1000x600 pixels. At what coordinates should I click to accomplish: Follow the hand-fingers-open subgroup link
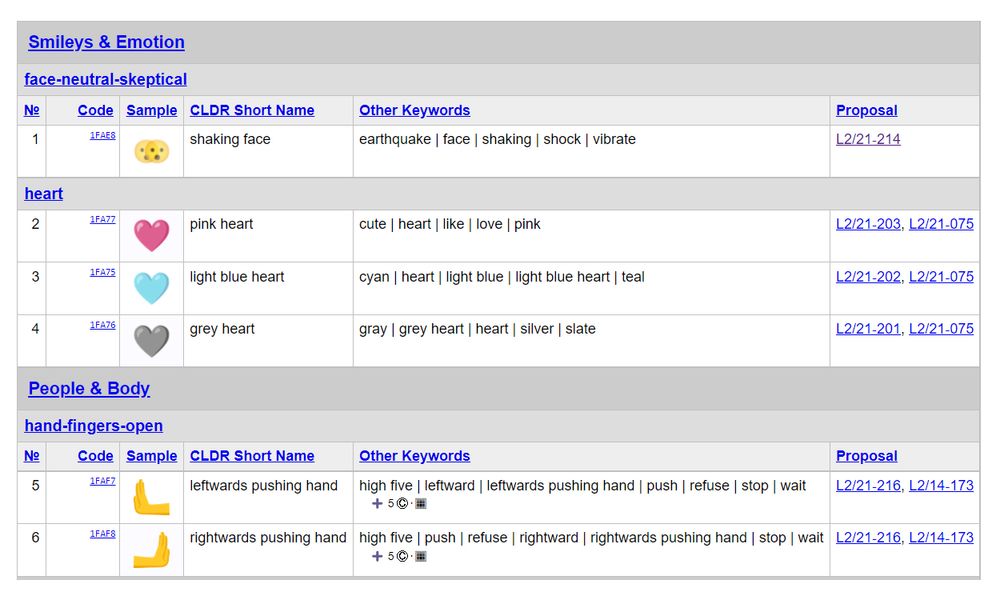coord(93,425)
